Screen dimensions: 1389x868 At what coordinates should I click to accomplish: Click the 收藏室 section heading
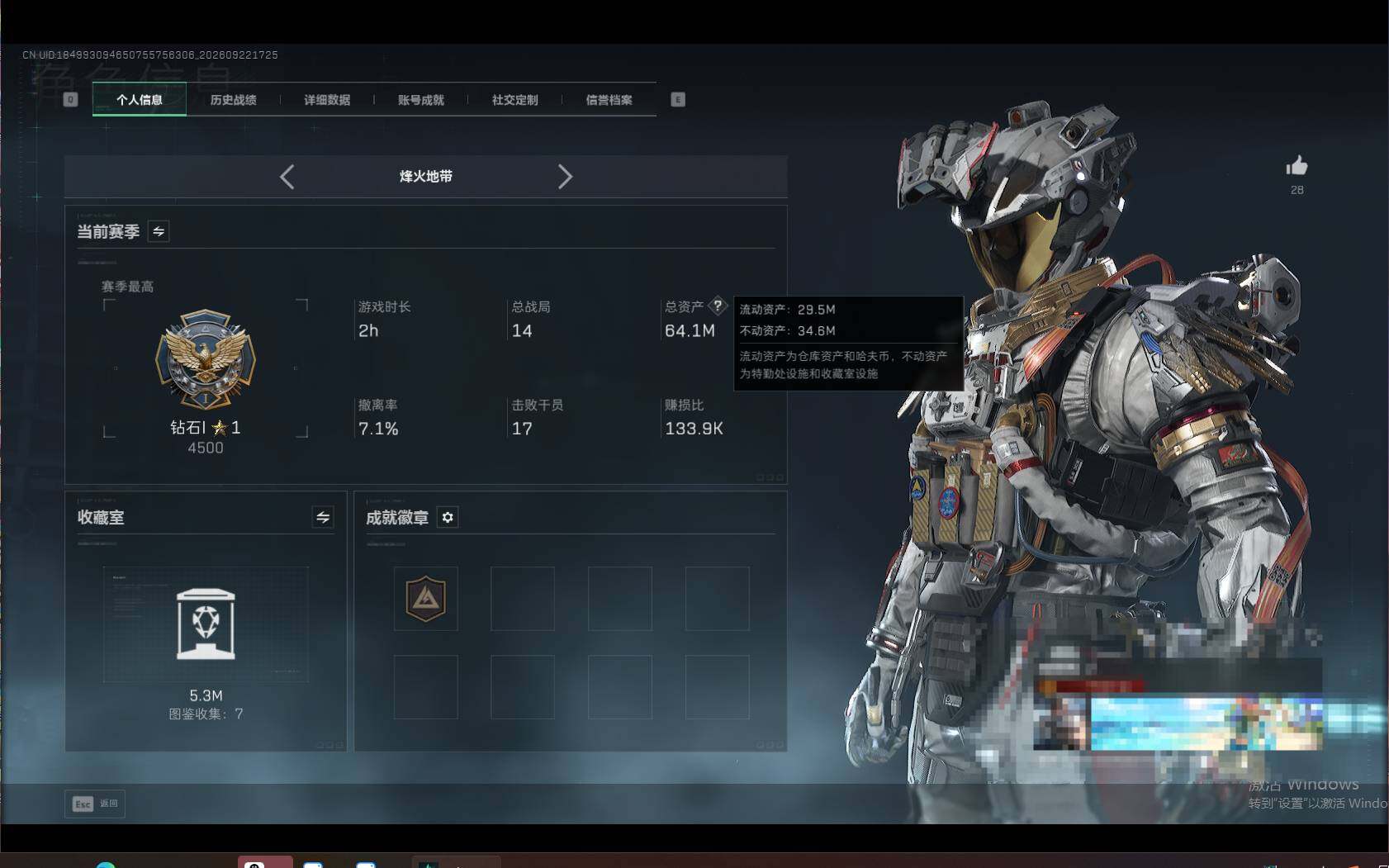[101, 517]
